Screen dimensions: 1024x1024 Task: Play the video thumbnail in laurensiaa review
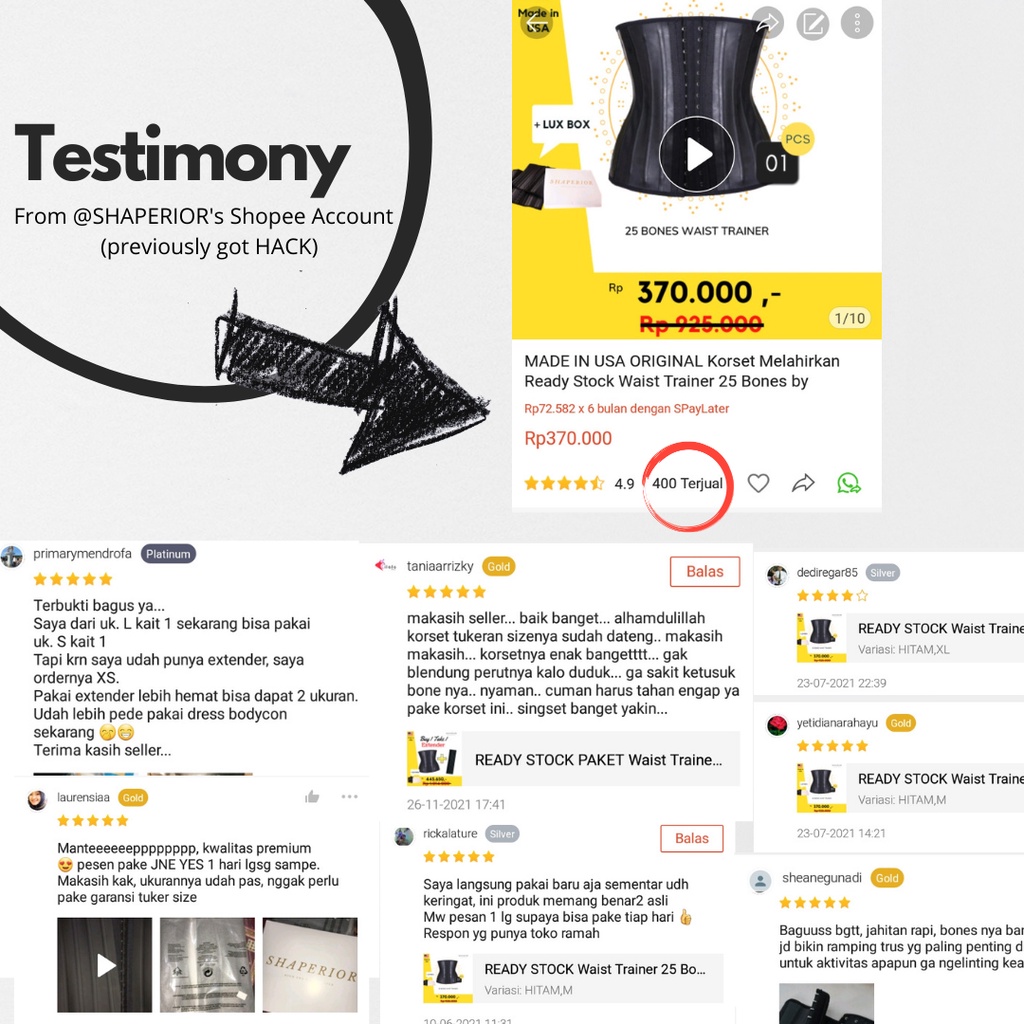[x=104, y=965]
